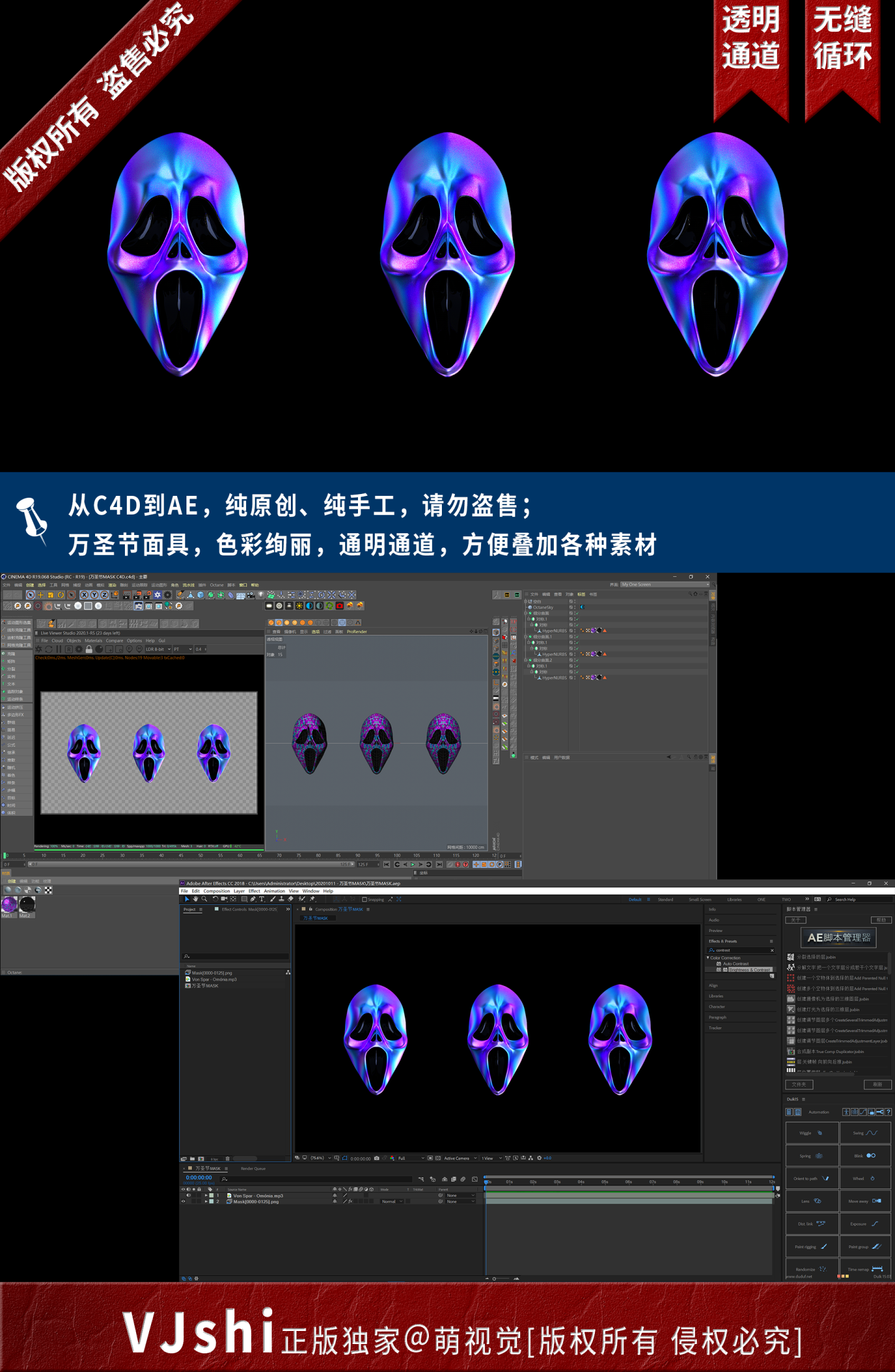Enable the Snapping checkbox in After Effects
The height and width of the screenshot is (1372, 895).
click(x=364, y=899)
